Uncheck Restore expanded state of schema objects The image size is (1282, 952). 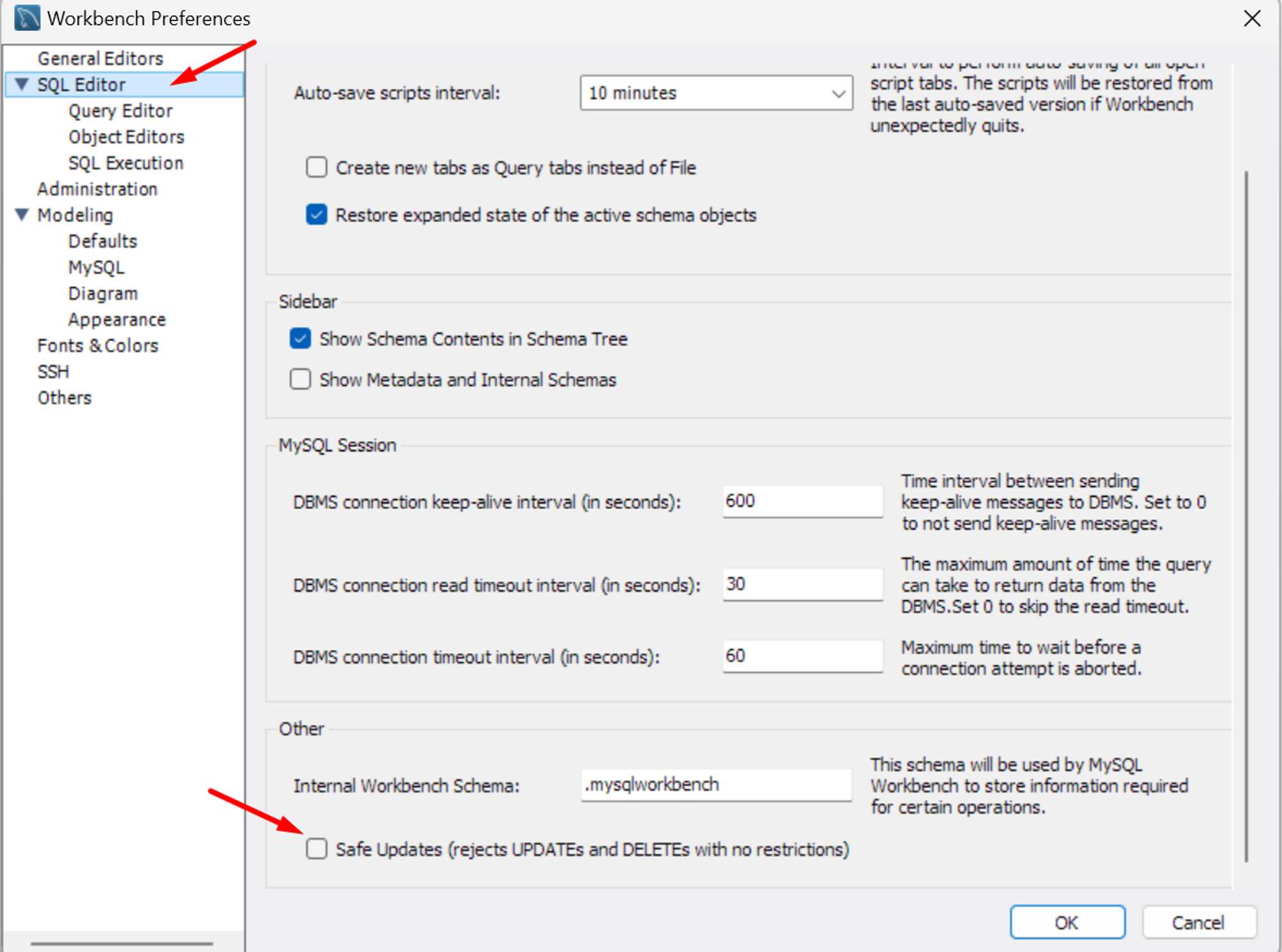click(x=317, y=215)
